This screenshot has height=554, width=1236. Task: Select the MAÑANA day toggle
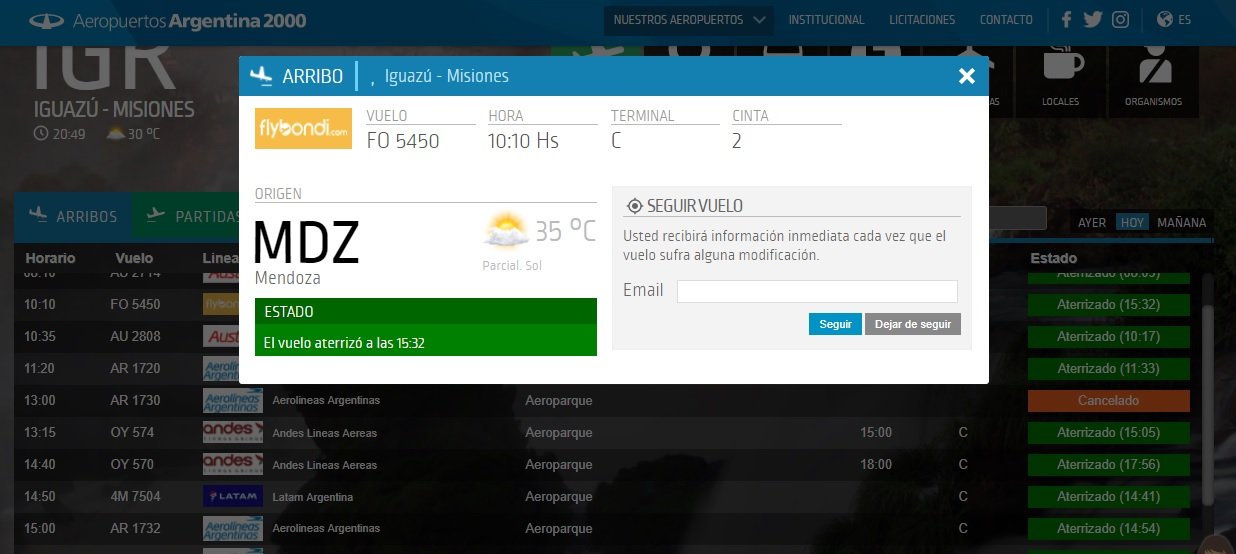(x=1181, y=223)
